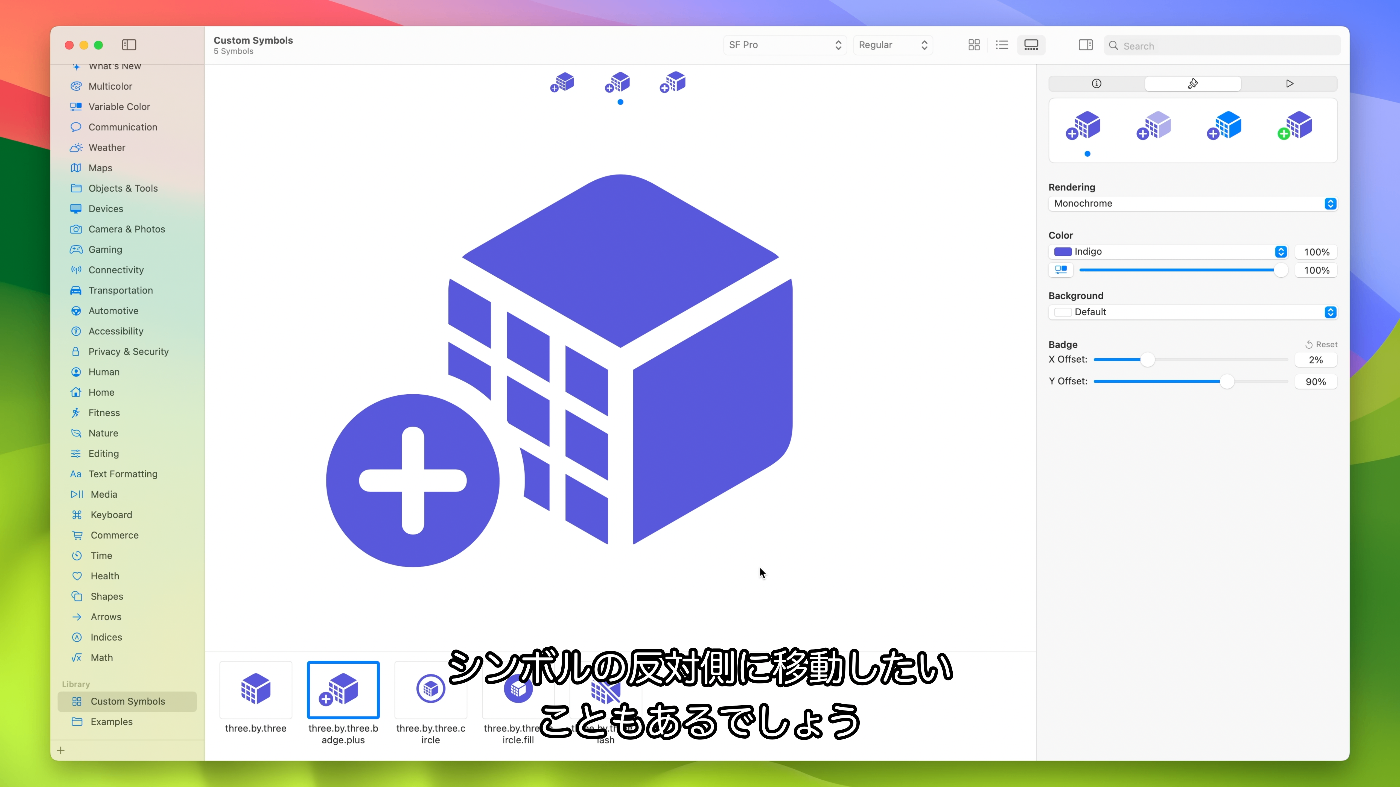Toggle the sidebar panel icon

(129, 45)
